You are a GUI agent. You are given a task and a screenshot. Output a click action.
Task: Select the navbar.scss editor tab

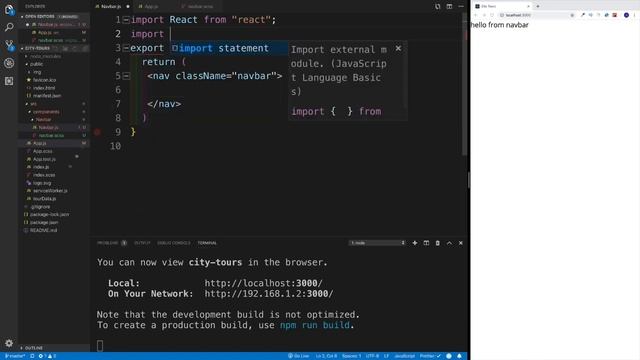[200, 7]
